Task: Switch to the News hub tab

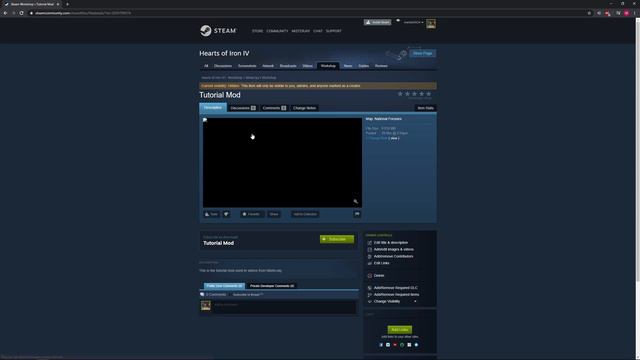Action: (348, 66)
